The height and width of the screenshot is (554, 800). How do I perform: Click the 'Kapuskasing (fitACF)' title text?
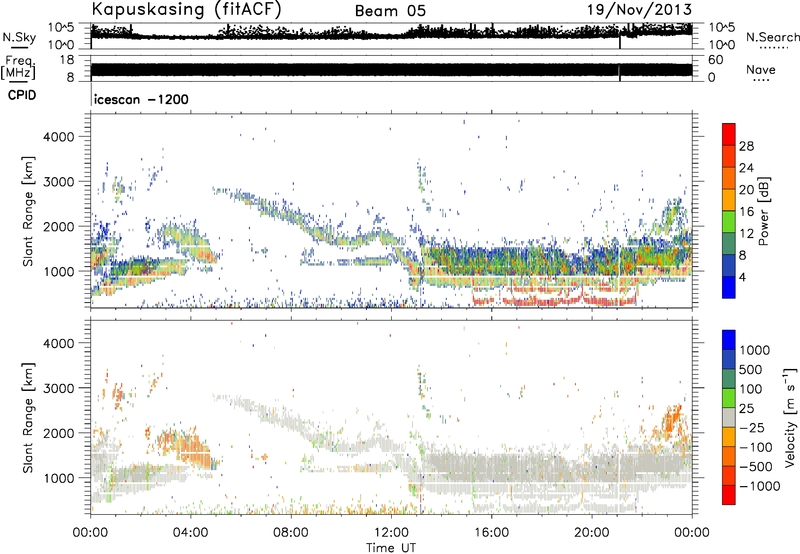pyautogui.click(x=186, y=9)
